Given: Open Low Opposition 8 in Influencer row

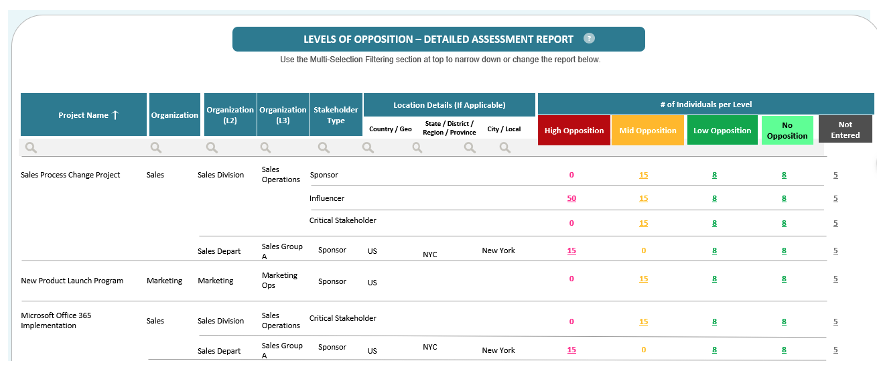Looking at the screenshot, I should [714, 198].
